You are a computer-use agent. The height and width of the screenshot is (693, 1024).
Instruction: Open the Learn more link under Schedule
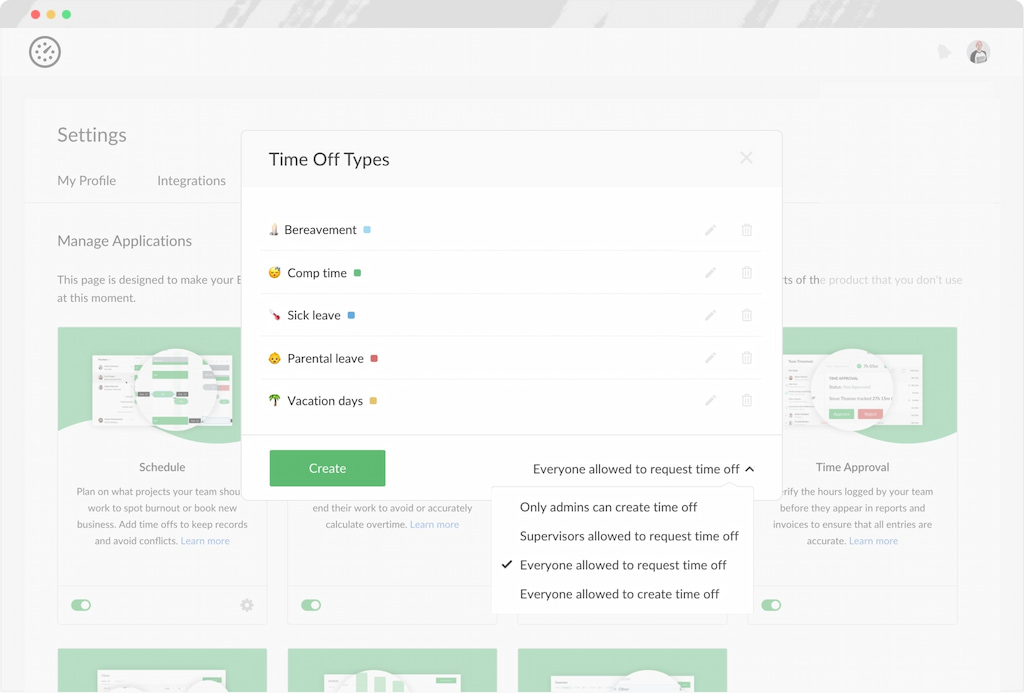tap(205, 540)
